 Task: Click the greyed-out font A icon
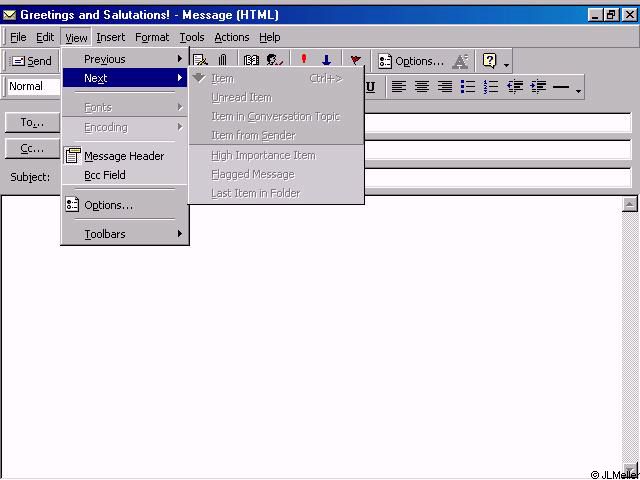pos(460,62)
